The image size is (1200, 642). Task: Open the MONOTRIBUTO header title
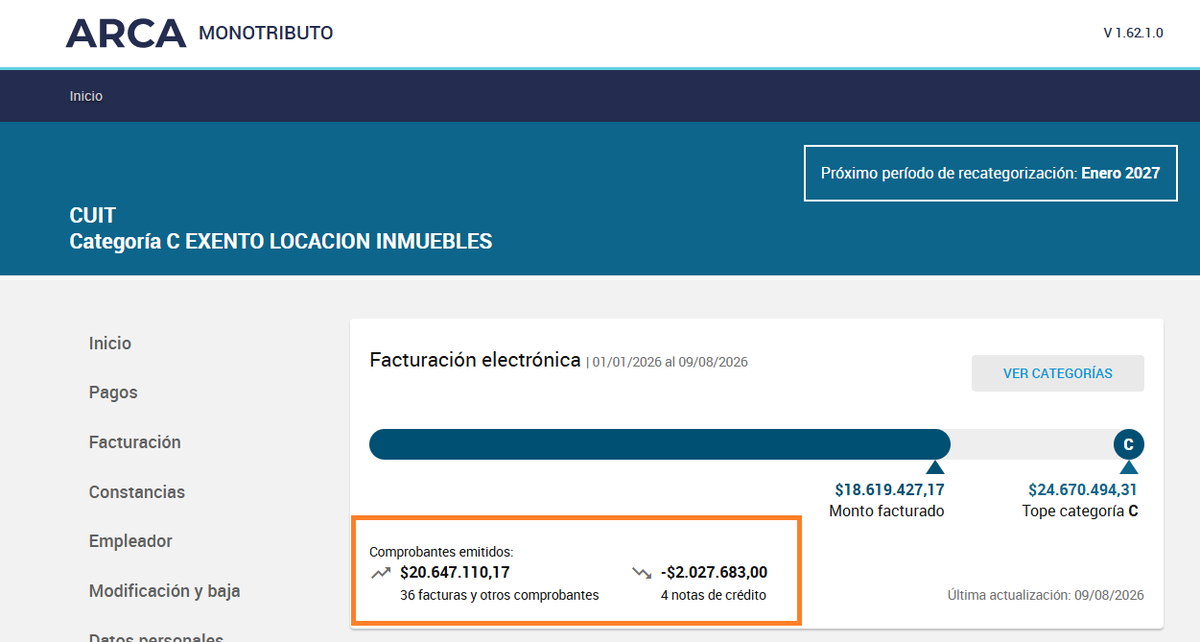266,33
